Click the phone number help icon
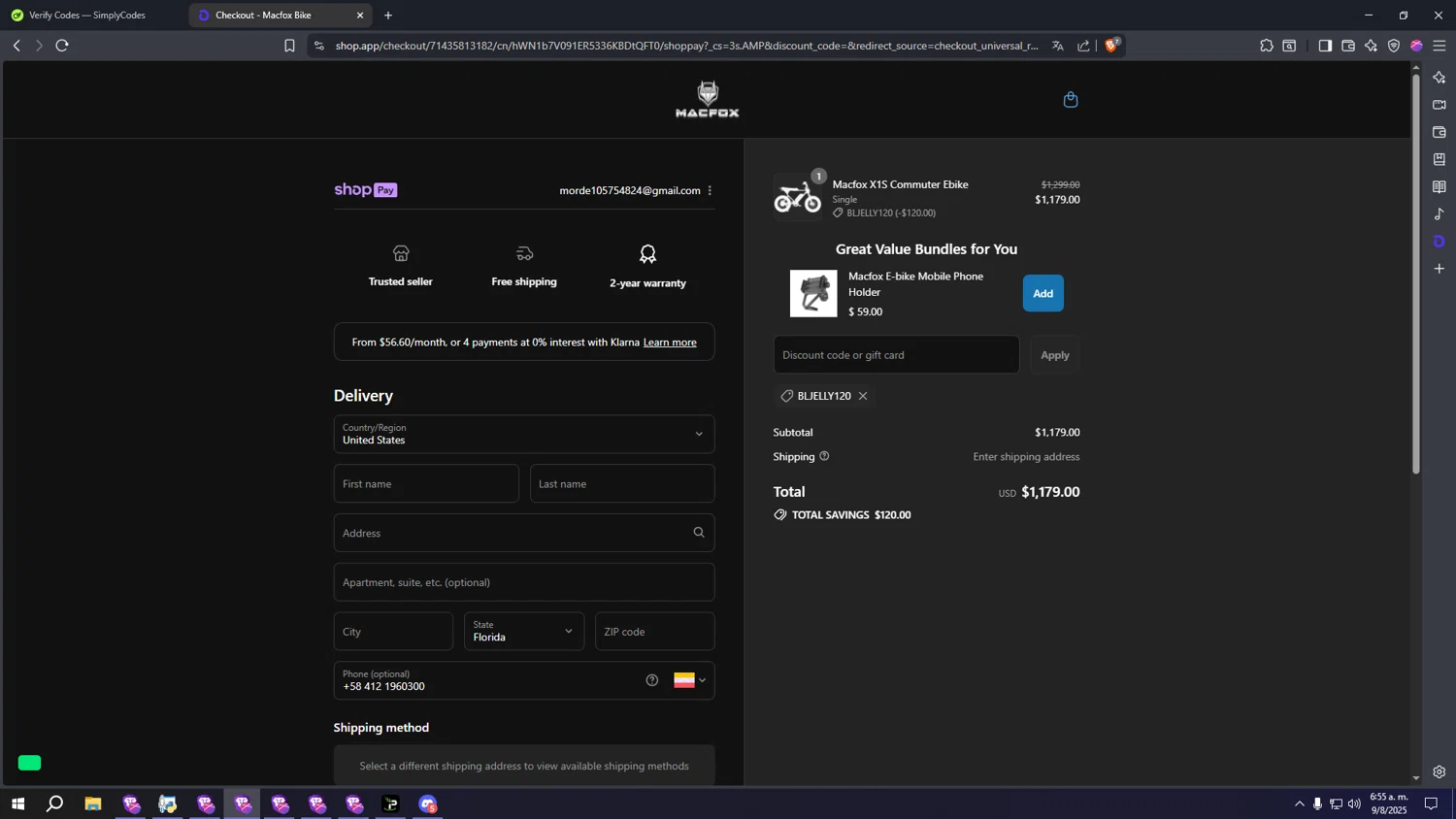The height and width of the screenshot is (819, 1456). click(652, 680)
